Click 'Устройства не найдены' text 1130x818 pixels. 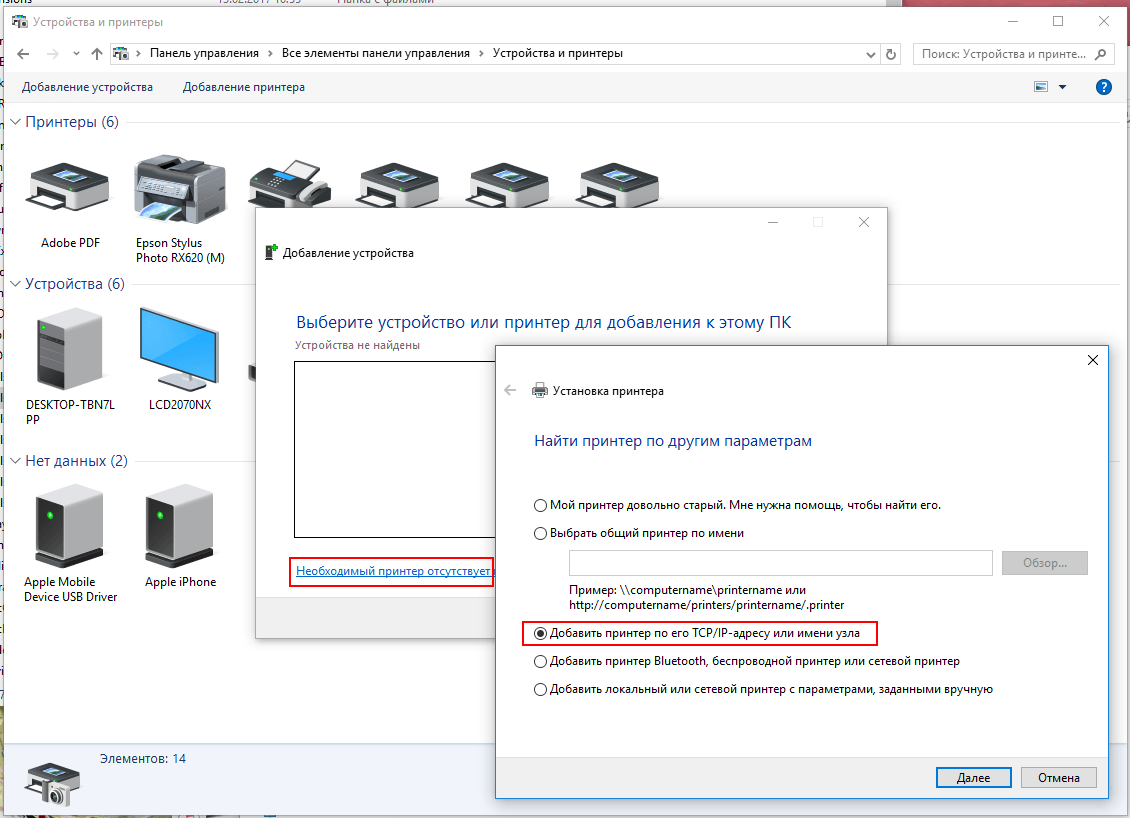click(x=357, y=345)
